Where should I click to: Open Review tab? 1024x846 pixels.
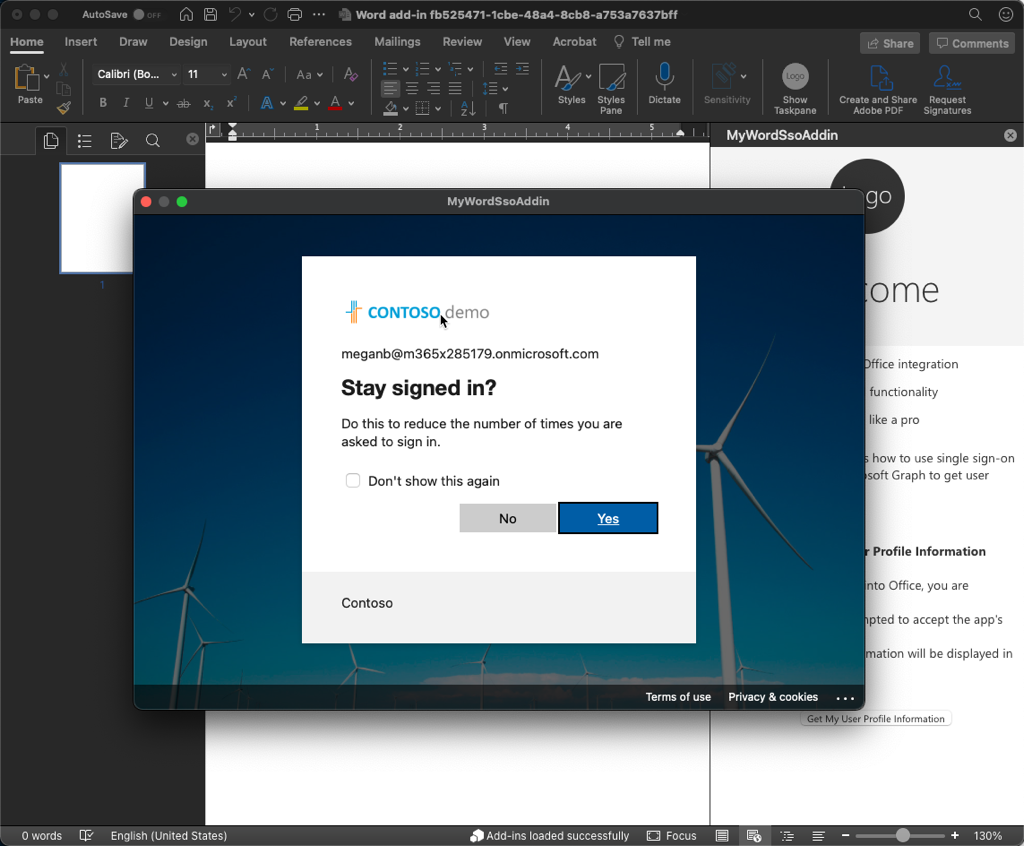pyautogui.click(x=462, y=42)
